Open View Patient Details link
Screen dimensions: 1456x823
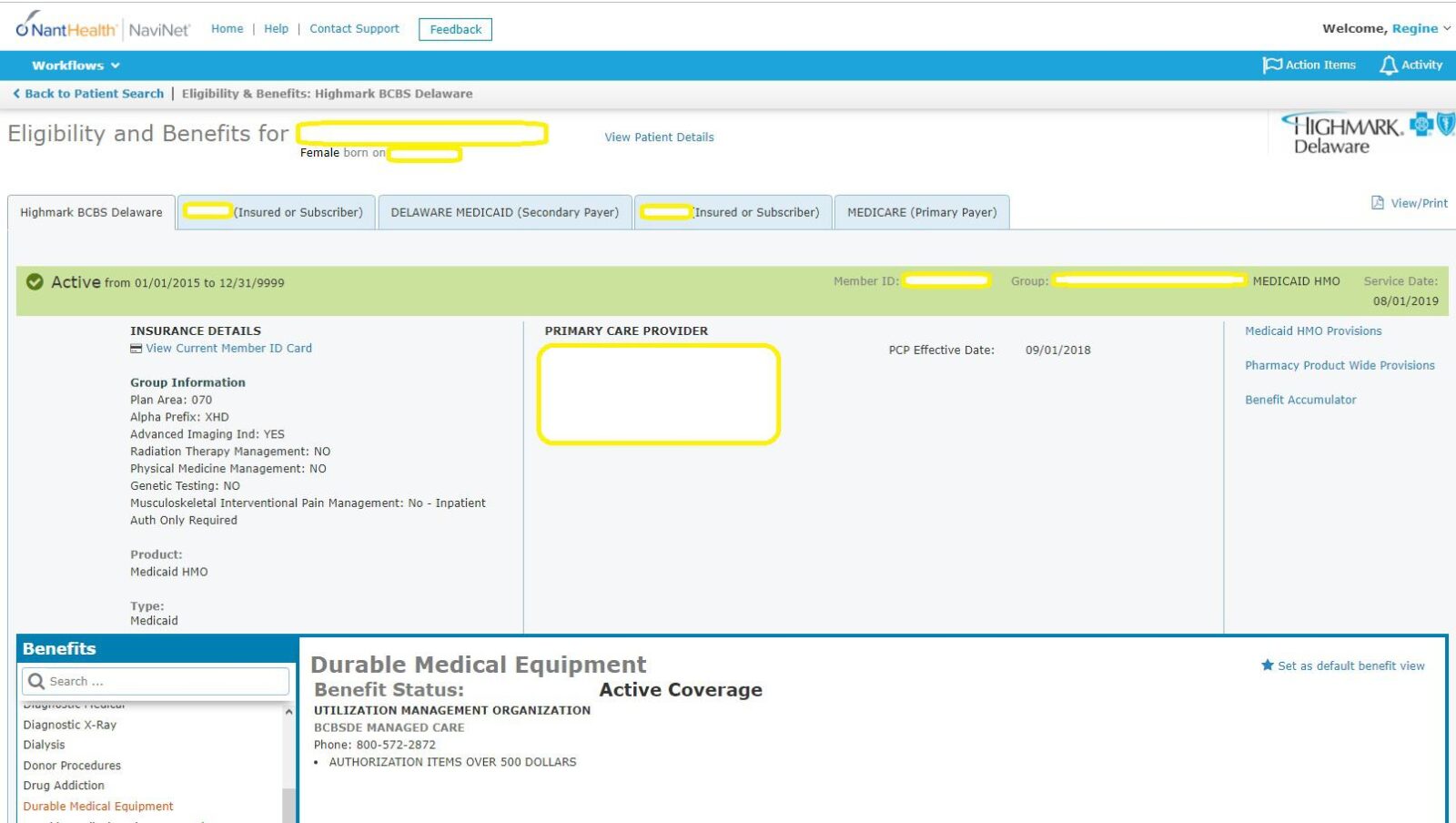[x=658, y=137]
